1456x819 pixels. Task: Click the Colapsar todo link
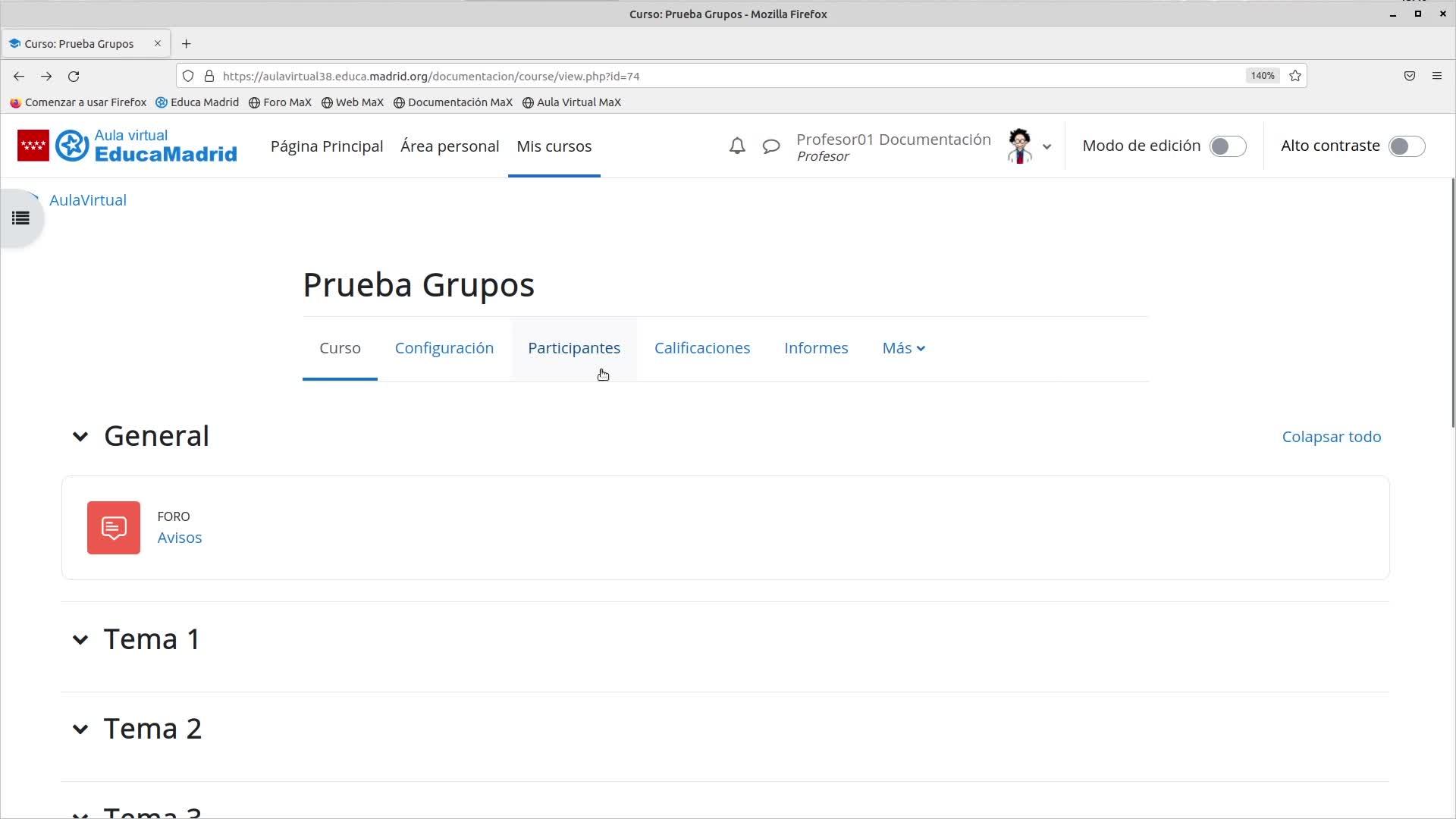(1331, 437)
